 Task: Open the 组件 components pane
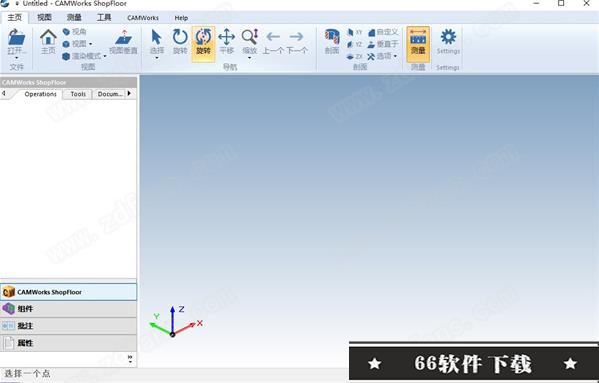click(68, 309)
